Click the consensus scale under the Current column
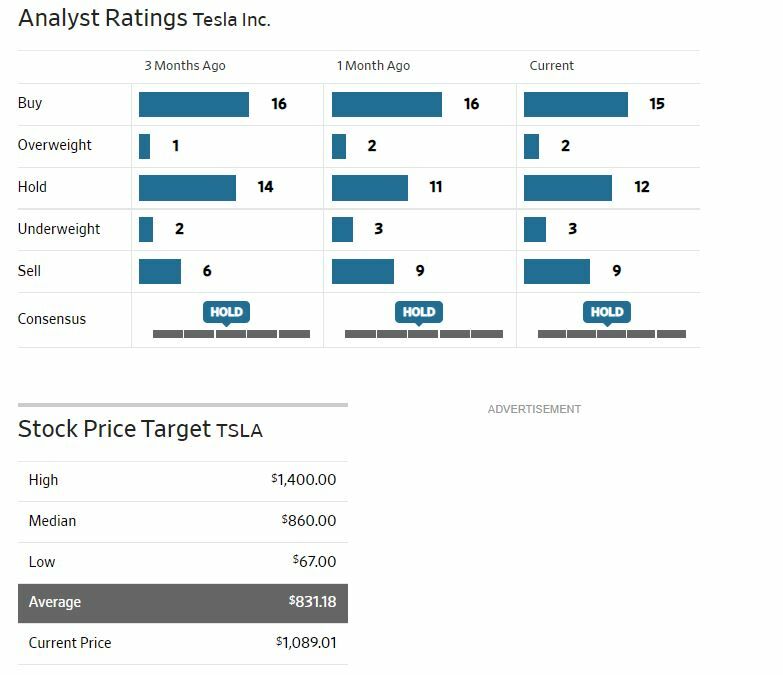783x675 pixels. 611,334
